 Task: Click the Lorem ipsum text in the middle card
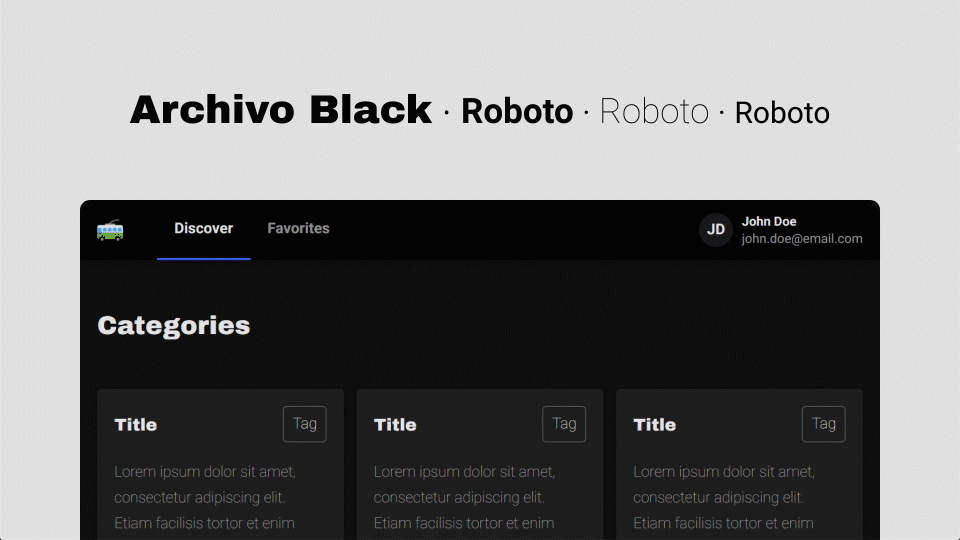point(465,497)
